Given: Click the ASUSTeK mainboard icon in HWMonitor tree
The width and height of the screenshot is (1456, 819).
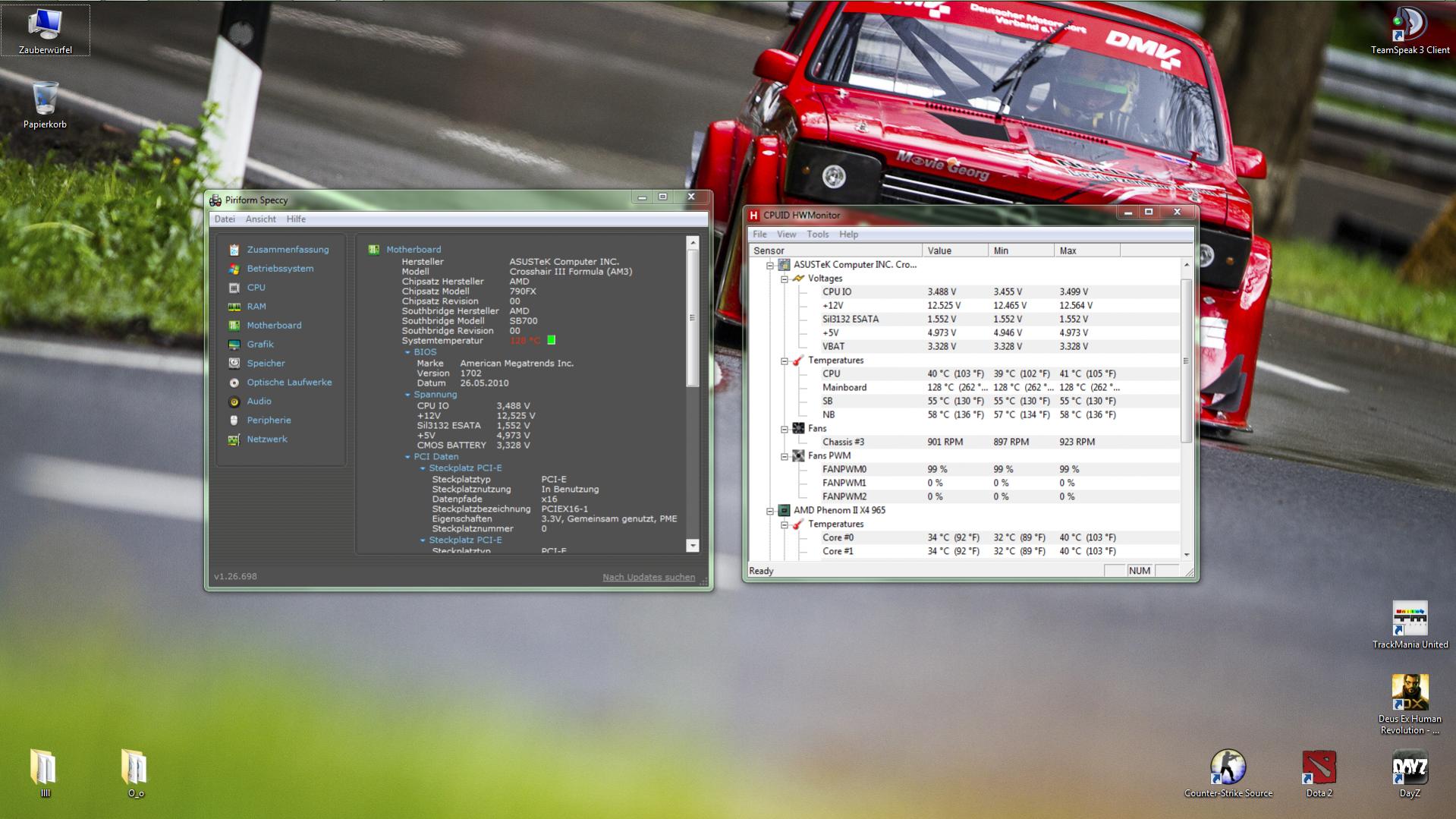Looking at the screenshot, I should point(784,265).
